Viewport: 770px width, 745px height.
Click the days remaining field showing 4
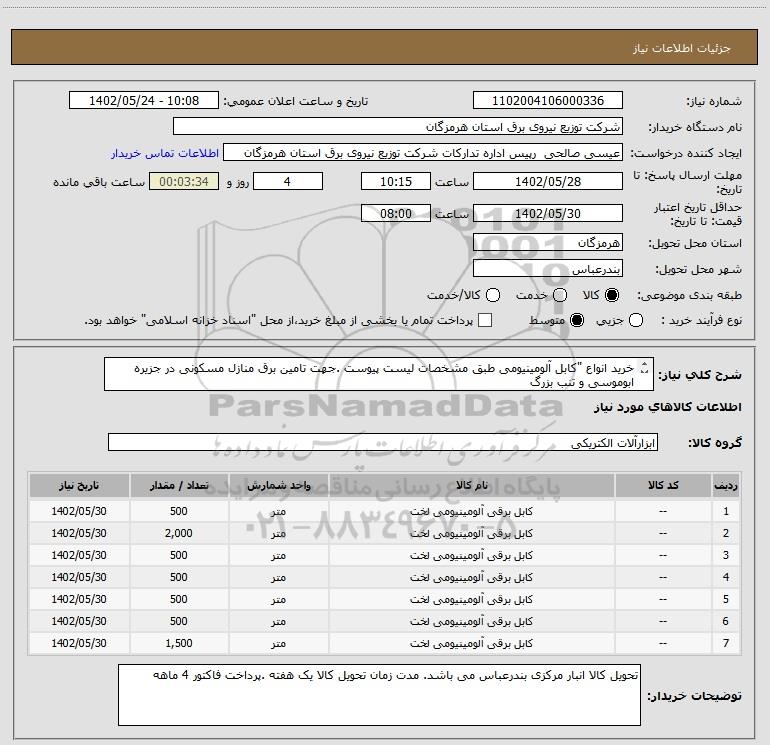click(288, 181)
